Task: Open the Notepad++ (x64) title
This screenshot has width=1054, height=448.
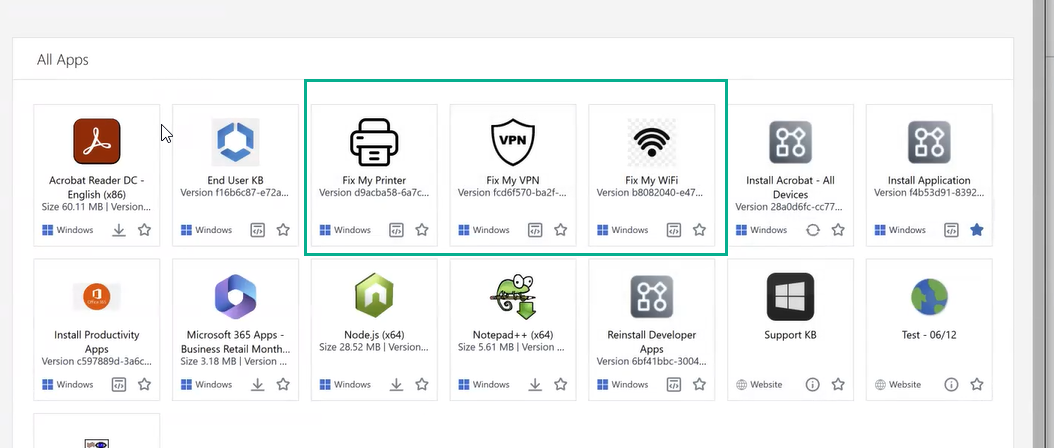Action: click(513, 335)
